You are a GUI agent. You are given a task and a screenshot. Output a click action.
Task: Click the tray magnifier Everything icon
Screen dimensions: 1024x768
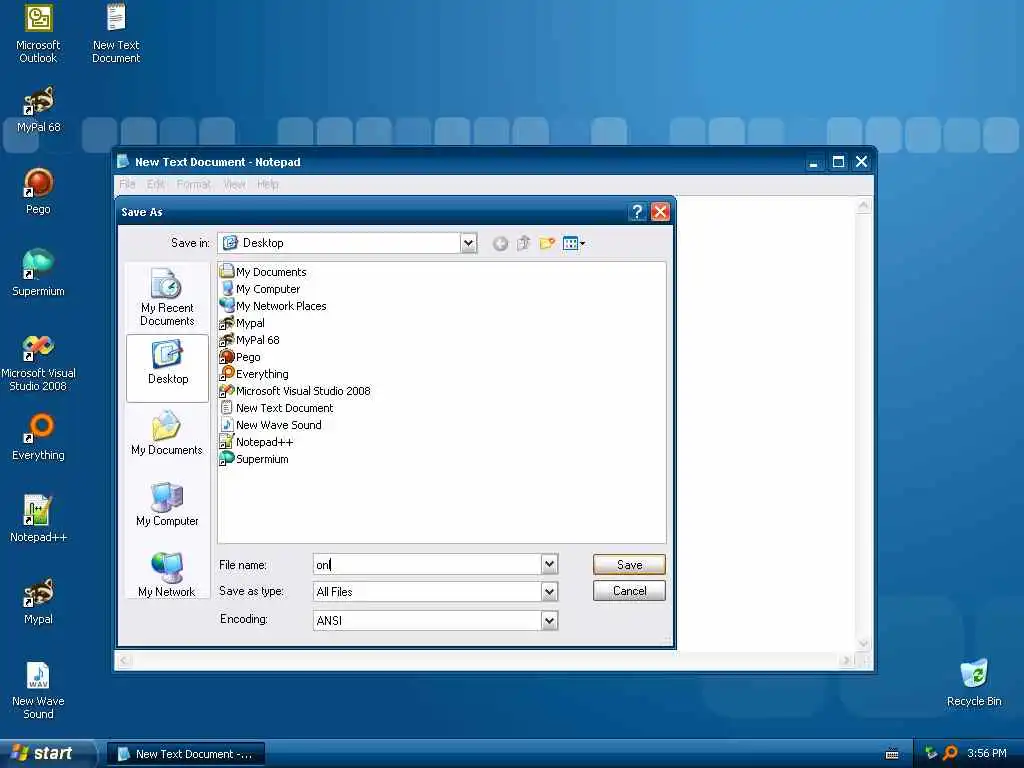(950, 754)
